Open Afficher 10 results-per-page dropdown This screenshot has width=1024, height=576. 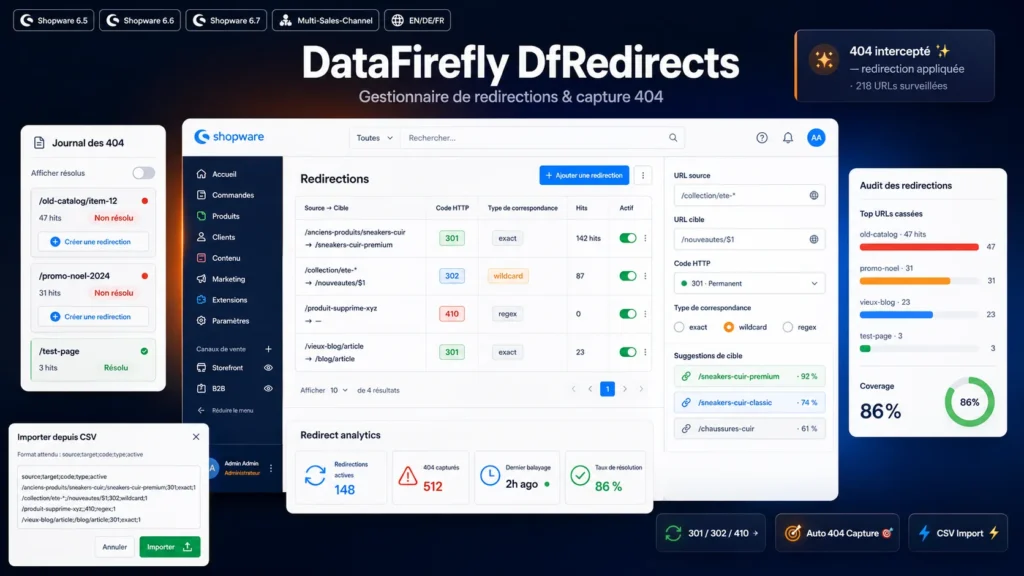(x=338, y=390)
